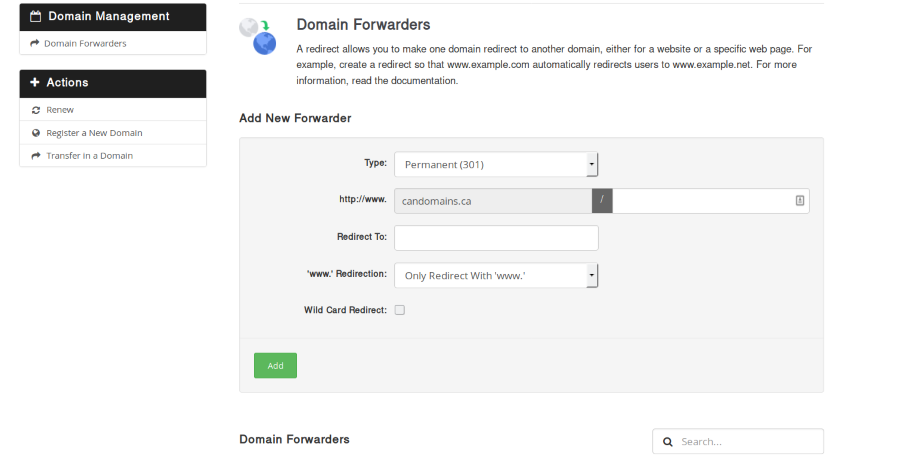Viewport: 900px width, 459px height.
Task: Click the Register a New Domain globe icon
Action: point(36,133)
